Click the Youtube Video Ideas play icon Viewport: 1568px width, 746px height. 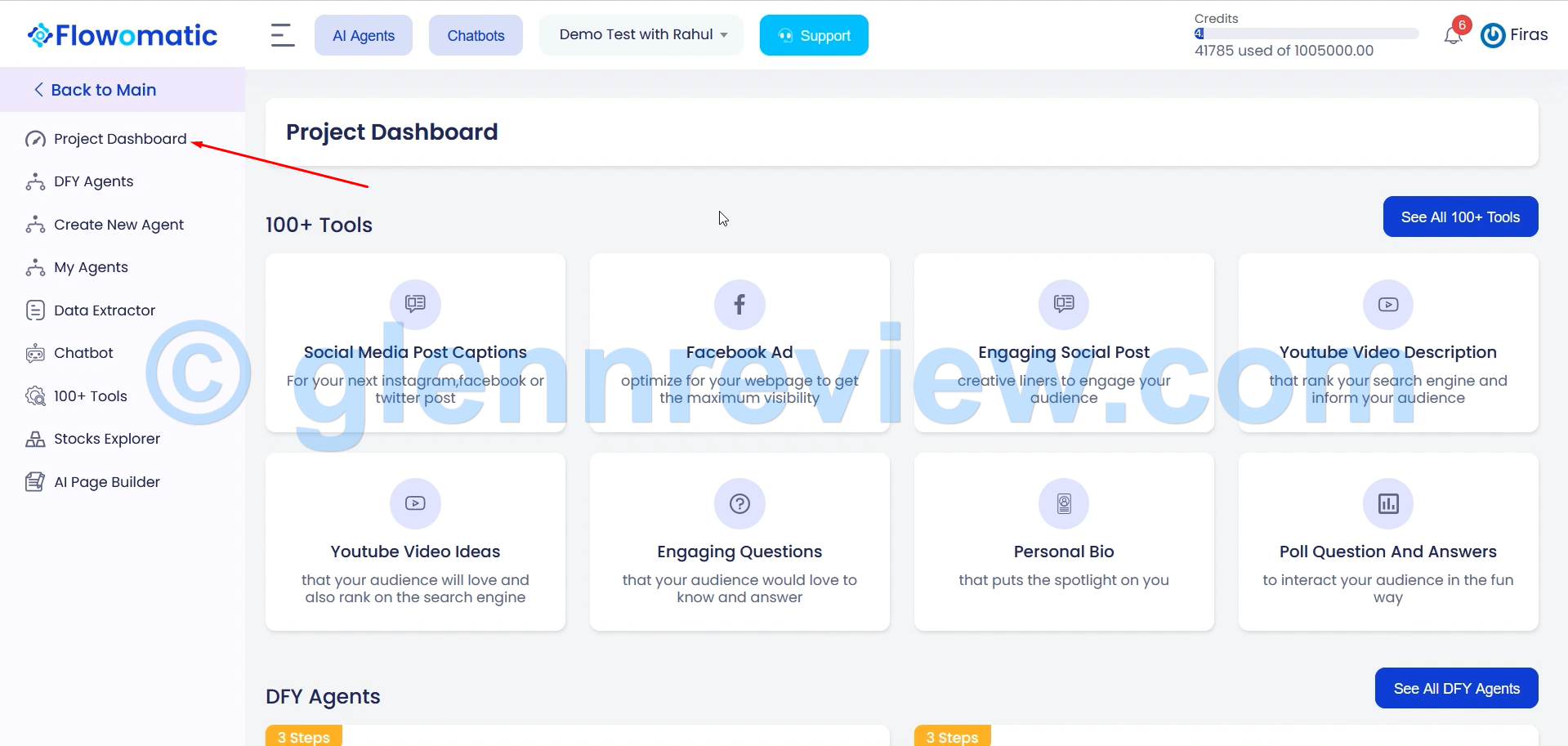click(x=415, y=503)
